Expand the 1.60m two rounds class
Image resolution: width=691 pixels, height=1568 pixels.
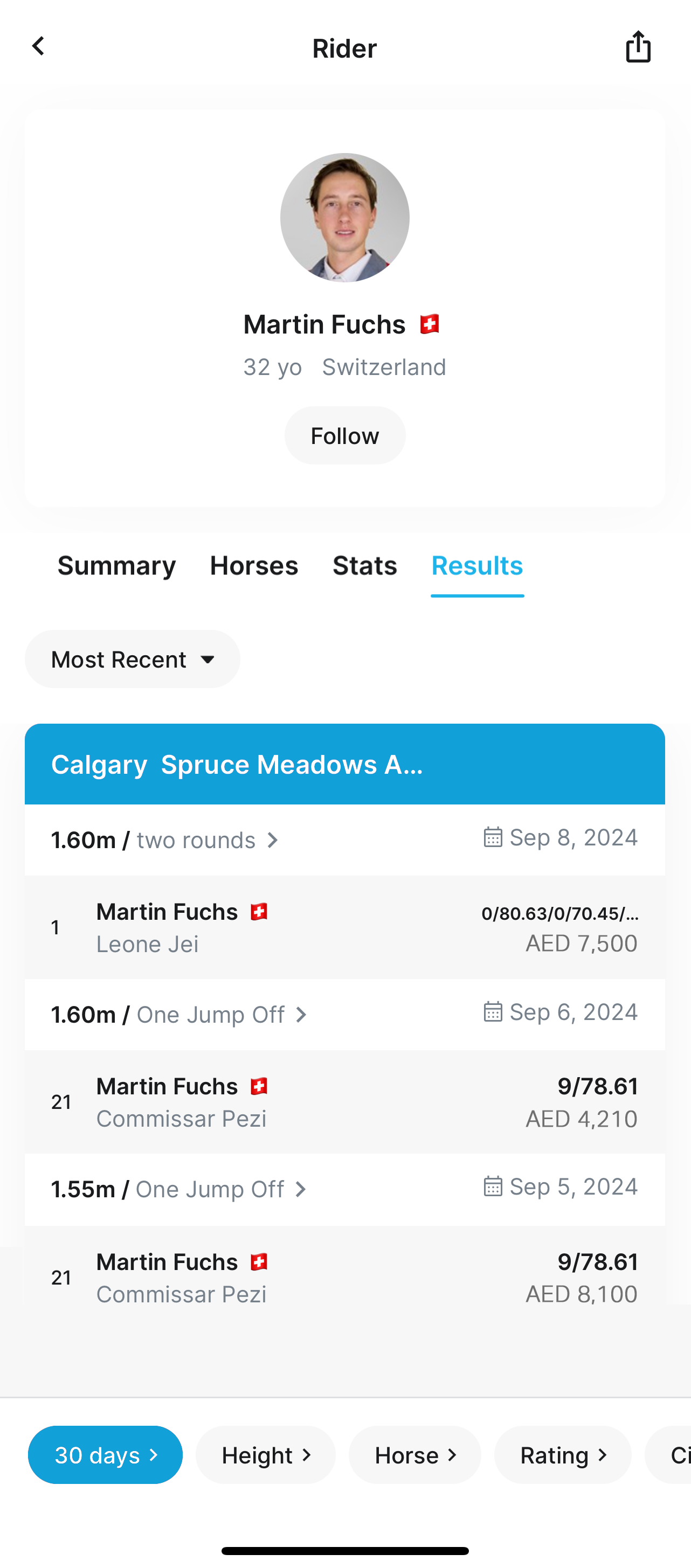[165, 840]
